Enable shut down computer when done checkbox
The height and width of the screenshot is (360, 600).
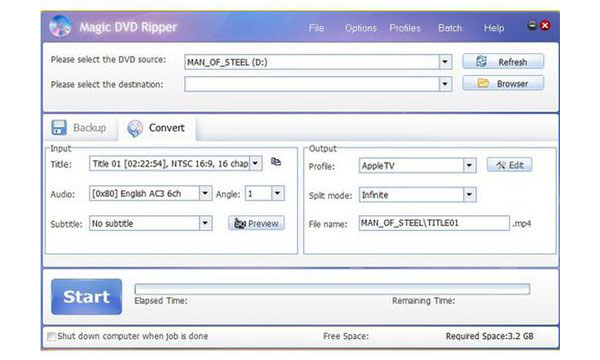coord(51,336)
